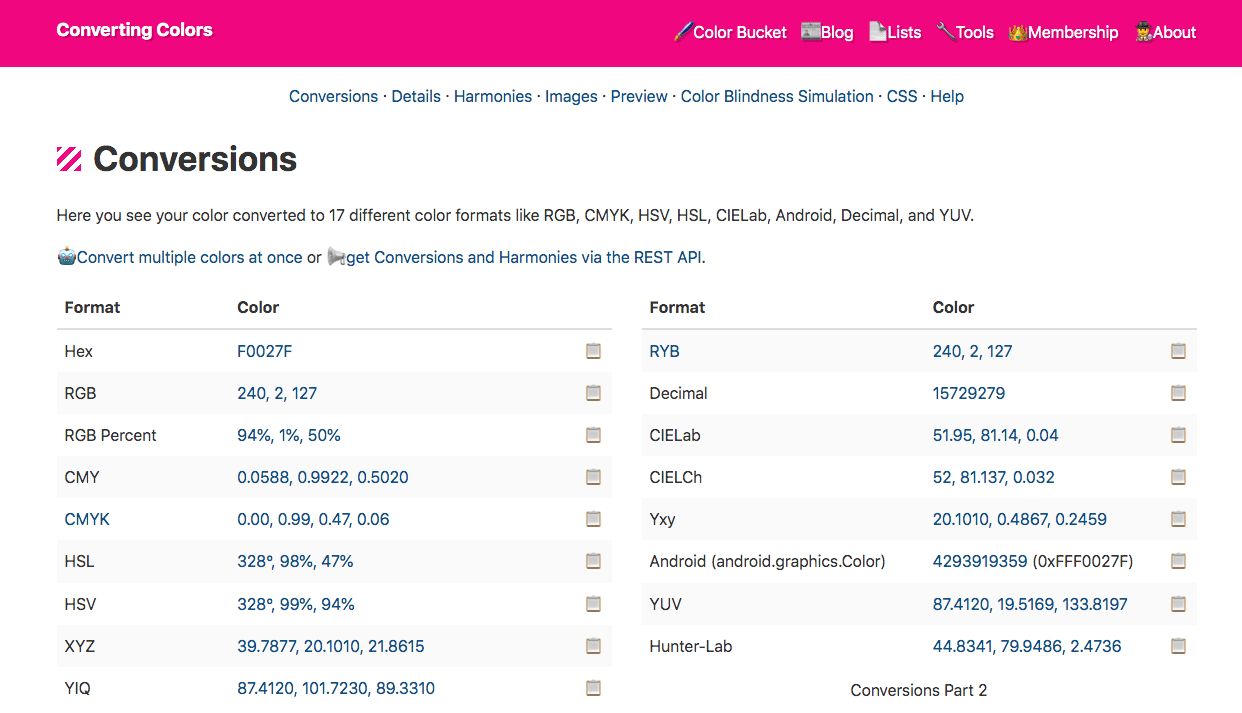This screenshot has height=713, width=1242.
Task: Copy the Hex value with the clipboard icon
Action: pyautogui.click(x=593, y=351)
